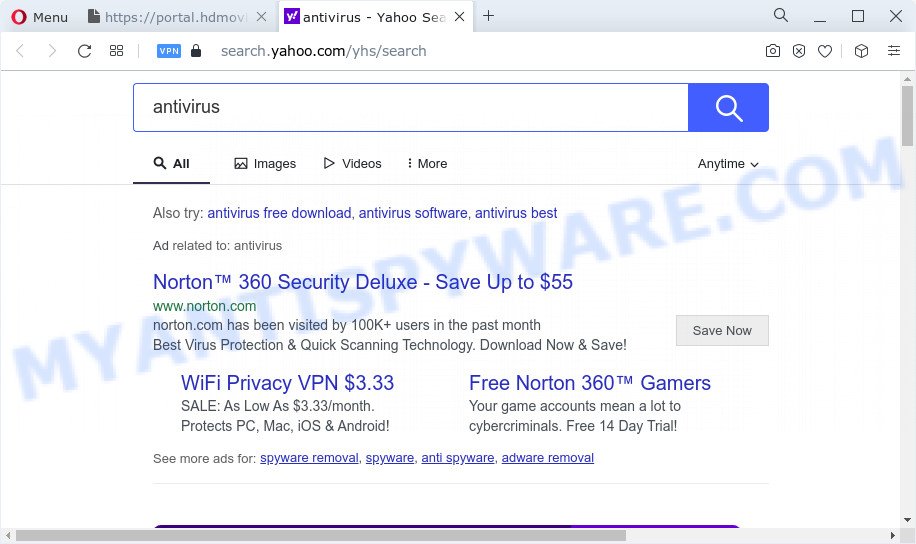
Task: Click the www.norton.com URL
Action: 204,306
